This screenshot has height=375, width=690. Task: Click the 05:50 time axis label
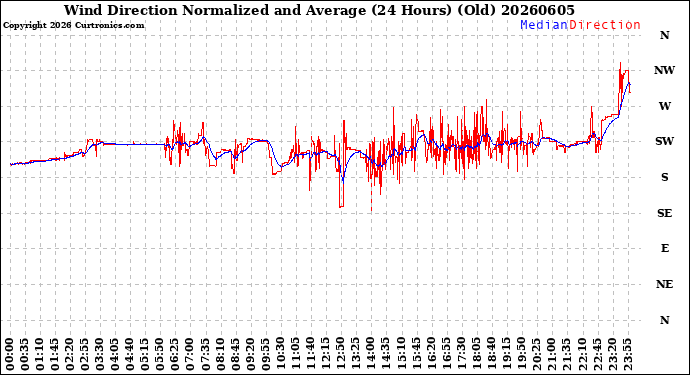click(160, 354)
